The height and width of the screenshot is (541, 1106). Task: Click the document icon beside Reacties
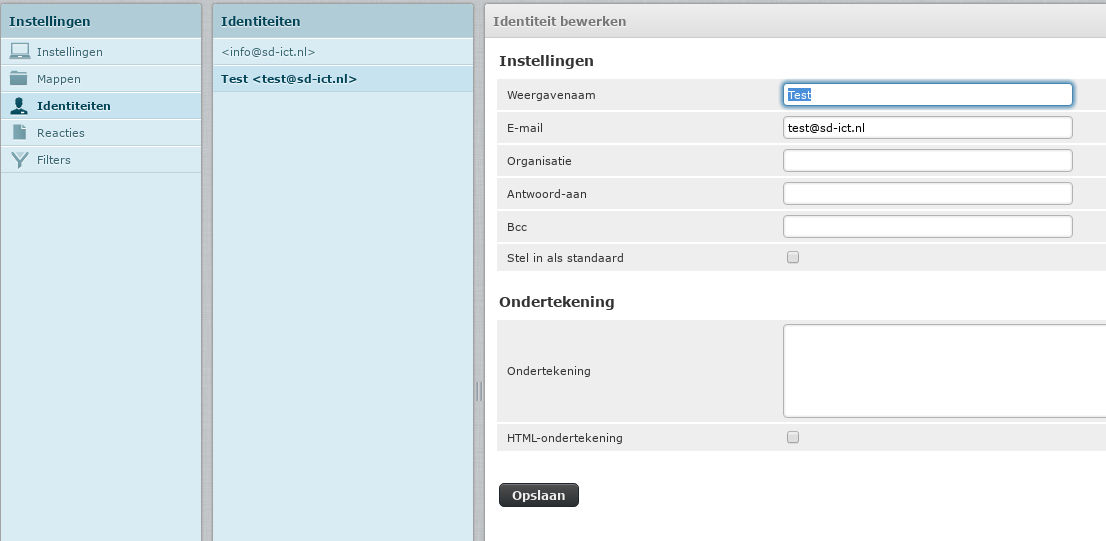click(x=20, y=133)
